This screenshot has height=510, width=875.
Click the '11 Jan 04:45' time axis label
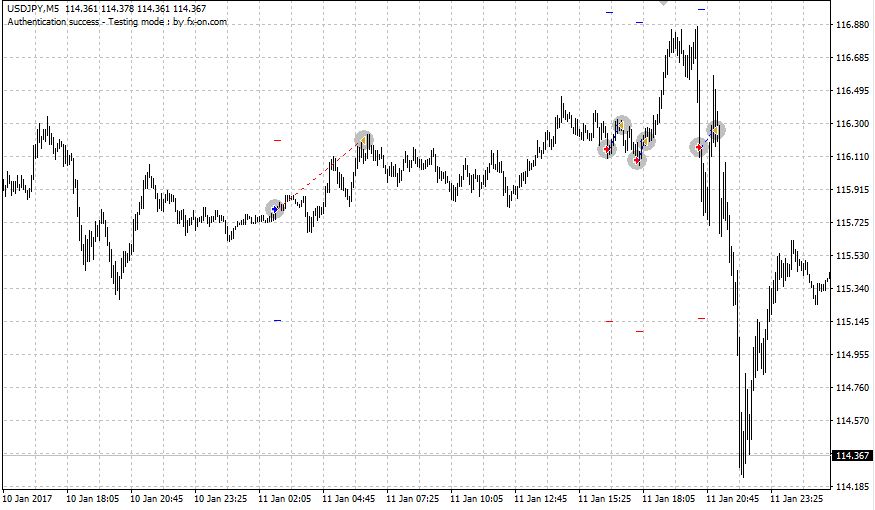349,498
